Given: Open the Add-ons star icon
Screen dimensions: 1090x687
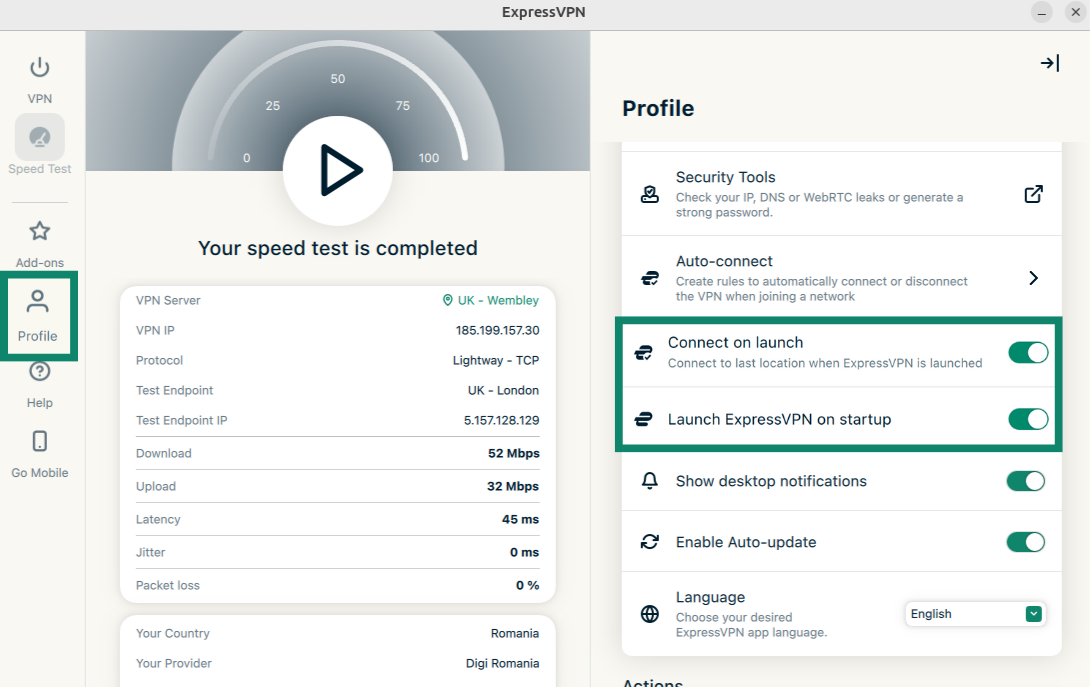Looking at the screenshot, I should pyautogui.click(x=39, y=232).
